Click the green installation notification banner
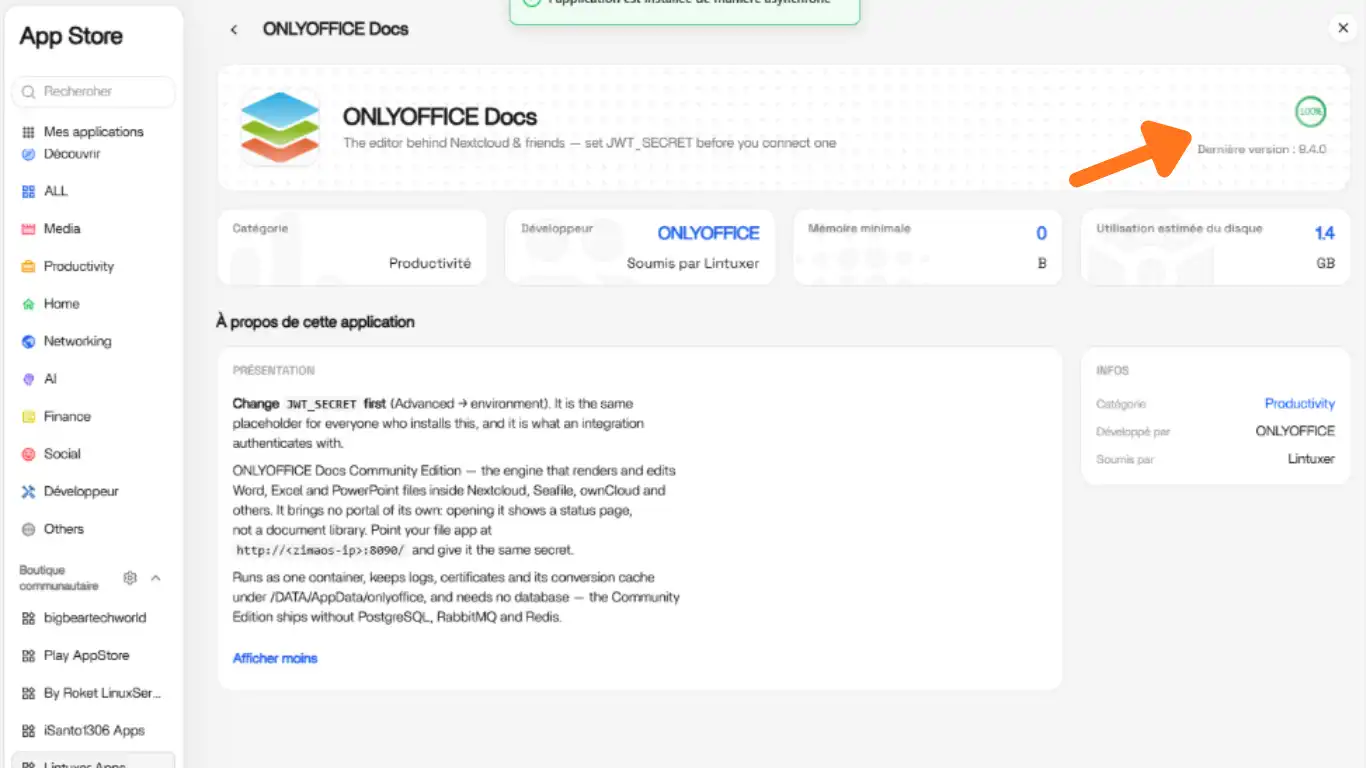The width and height of the screenshot is (1366, 768). point(684,12)
